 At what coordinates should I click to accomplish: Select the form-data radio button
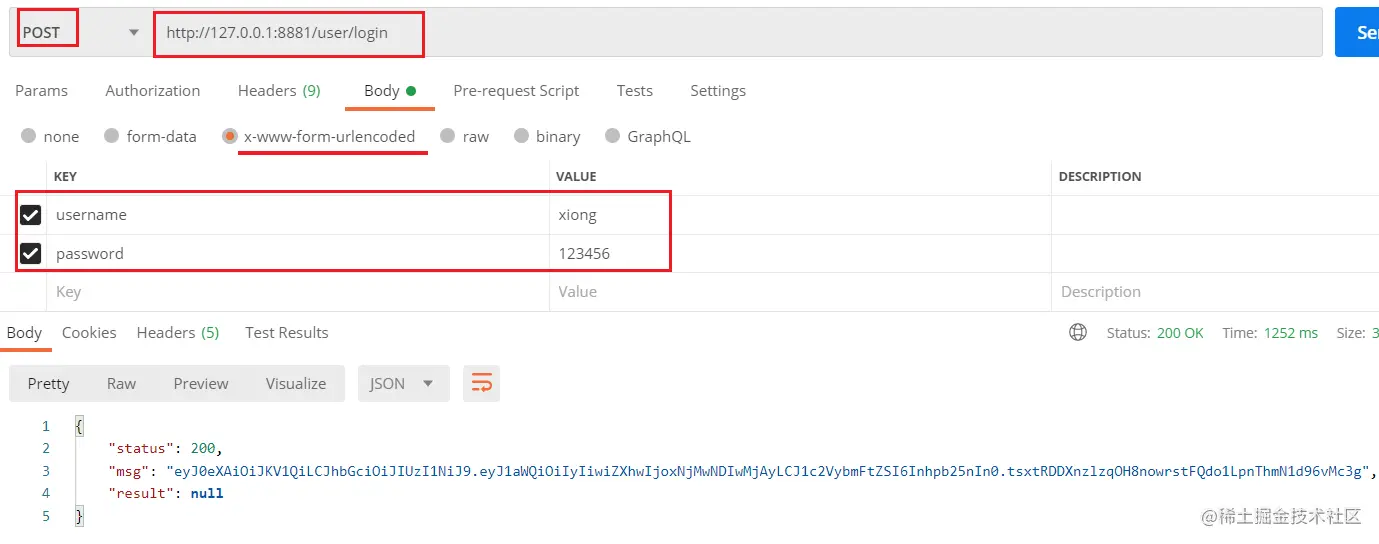pos(111,136)
